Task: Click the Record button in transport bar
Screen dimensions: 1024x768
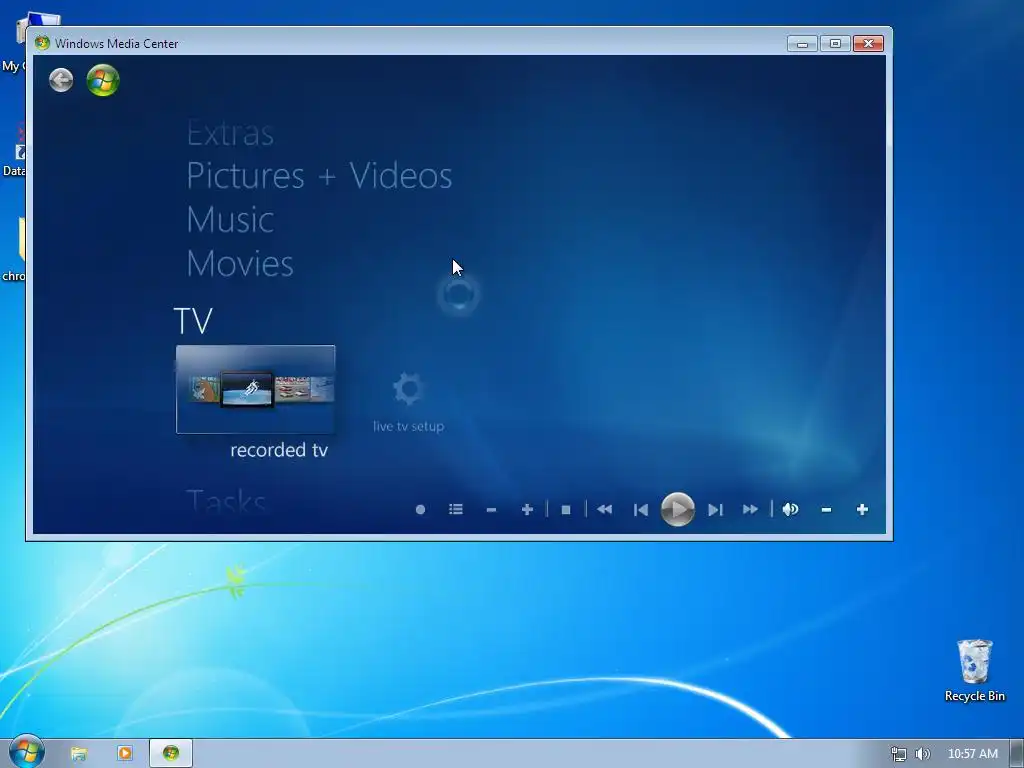Action: (x=421, y=509)
